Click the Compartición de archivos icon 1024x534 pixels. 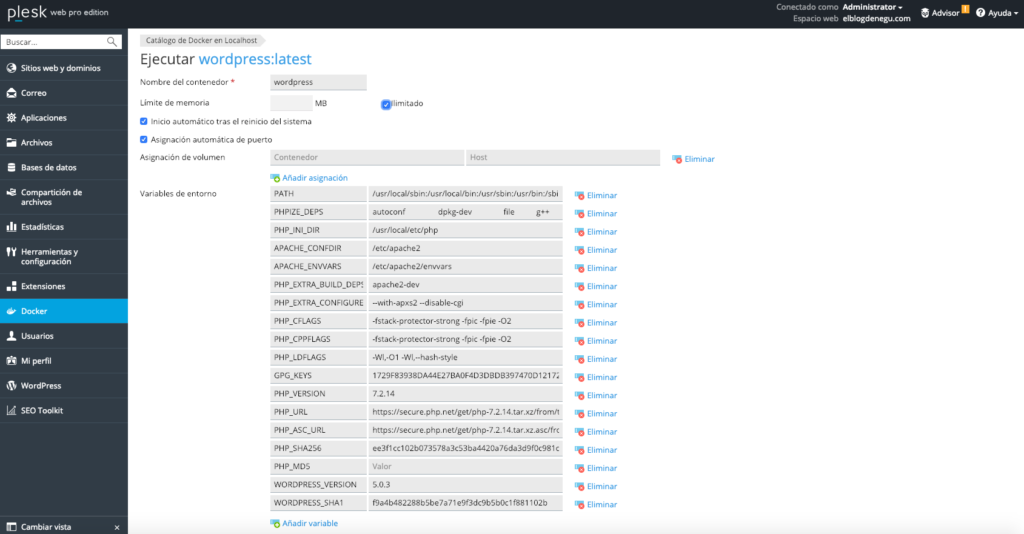click(11, 193)
